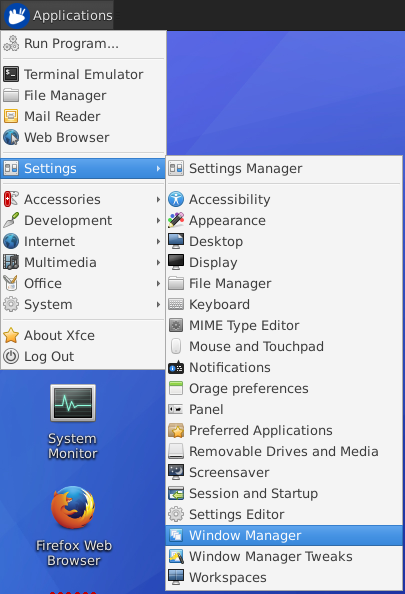This screenshot has width=405, height=594.
Task: Click the Mail Reader envelope icon
Action: coord(11,116)
